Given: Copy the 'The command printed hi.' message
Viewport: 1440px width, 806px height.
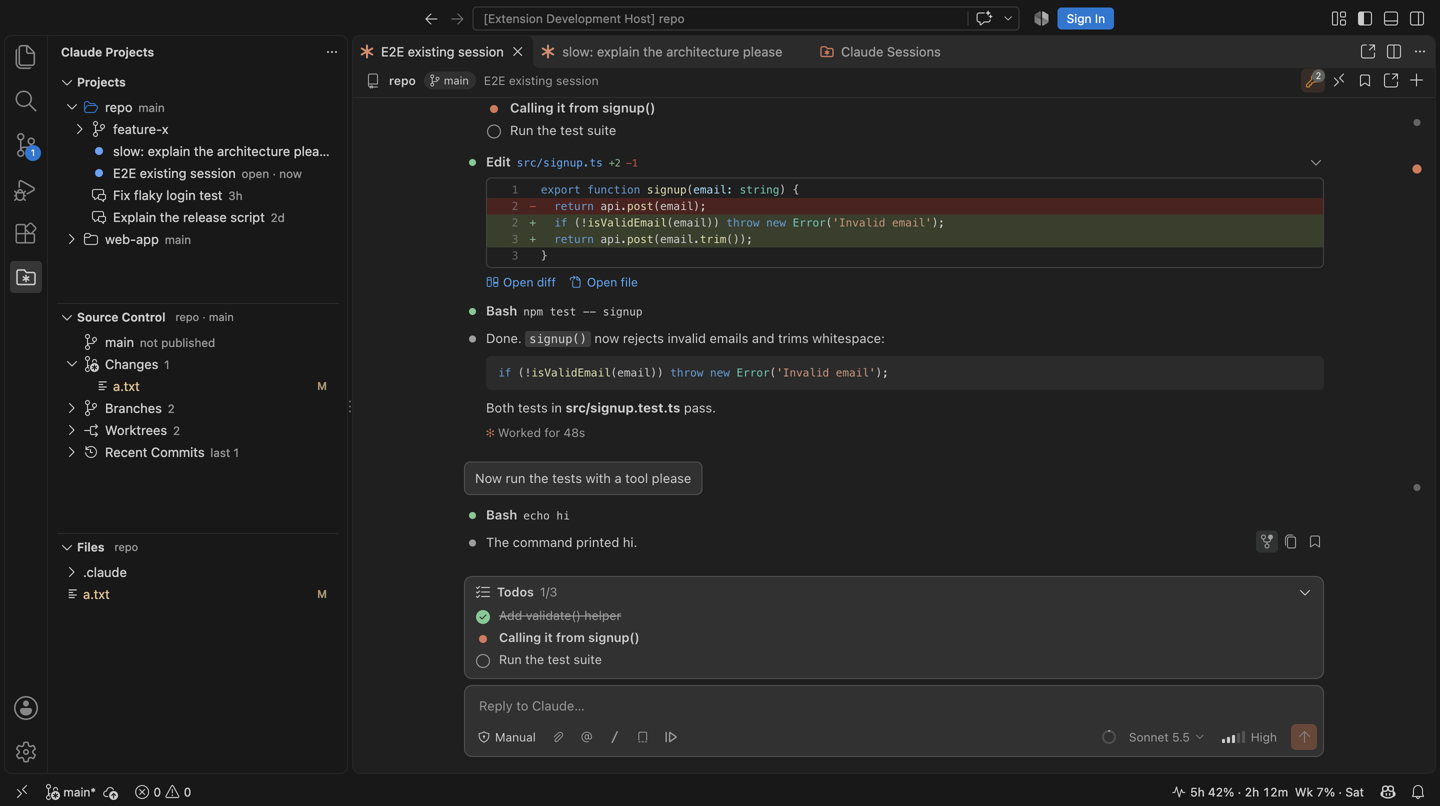Looking at the screenshot, I should 1291,542.
